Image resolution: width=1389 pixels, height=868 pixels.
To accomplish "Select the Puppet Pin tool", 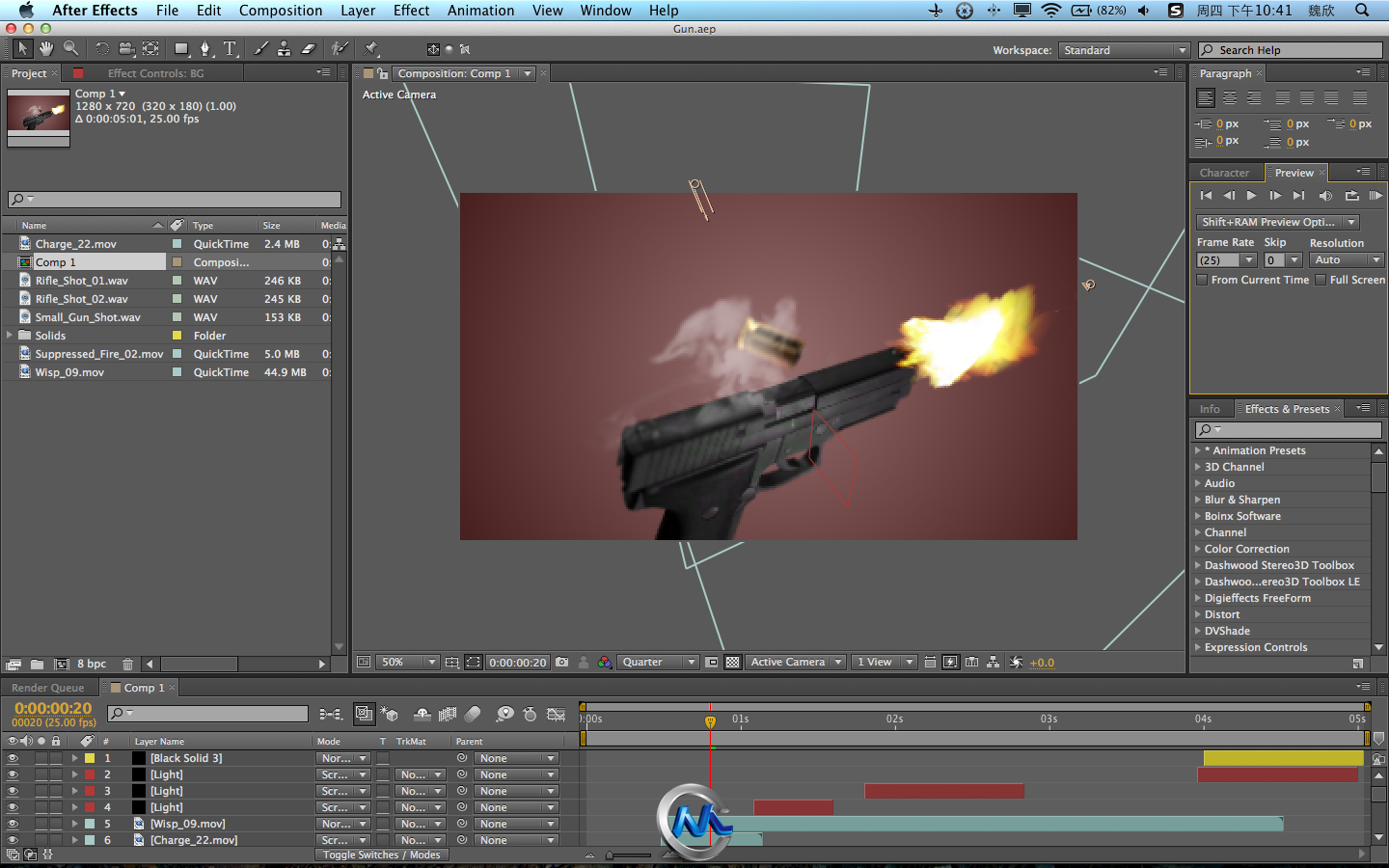I will (371, 48).
